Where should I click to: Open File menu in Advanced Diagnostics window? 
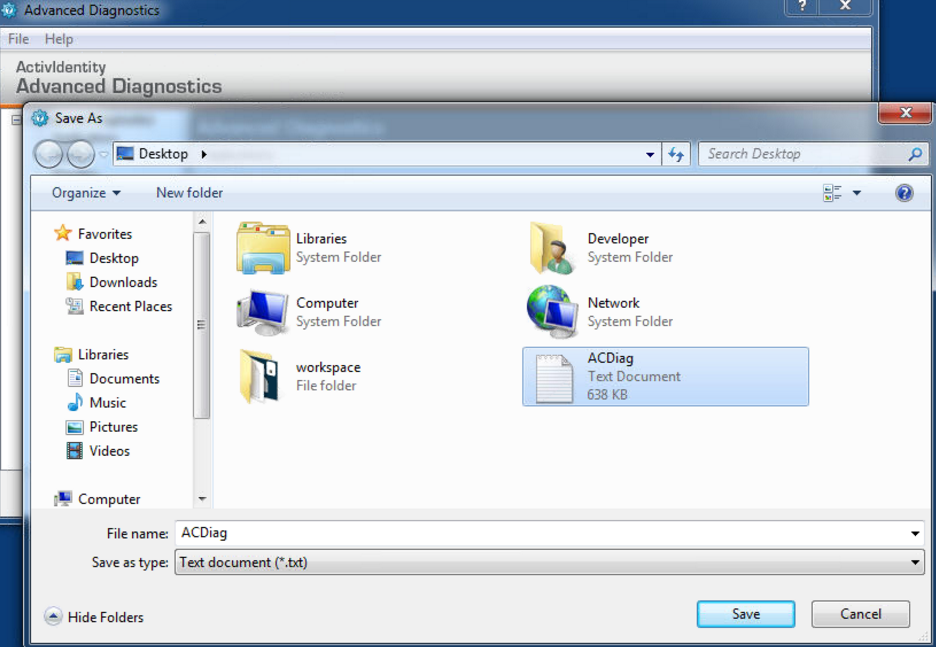coord(19,39)
